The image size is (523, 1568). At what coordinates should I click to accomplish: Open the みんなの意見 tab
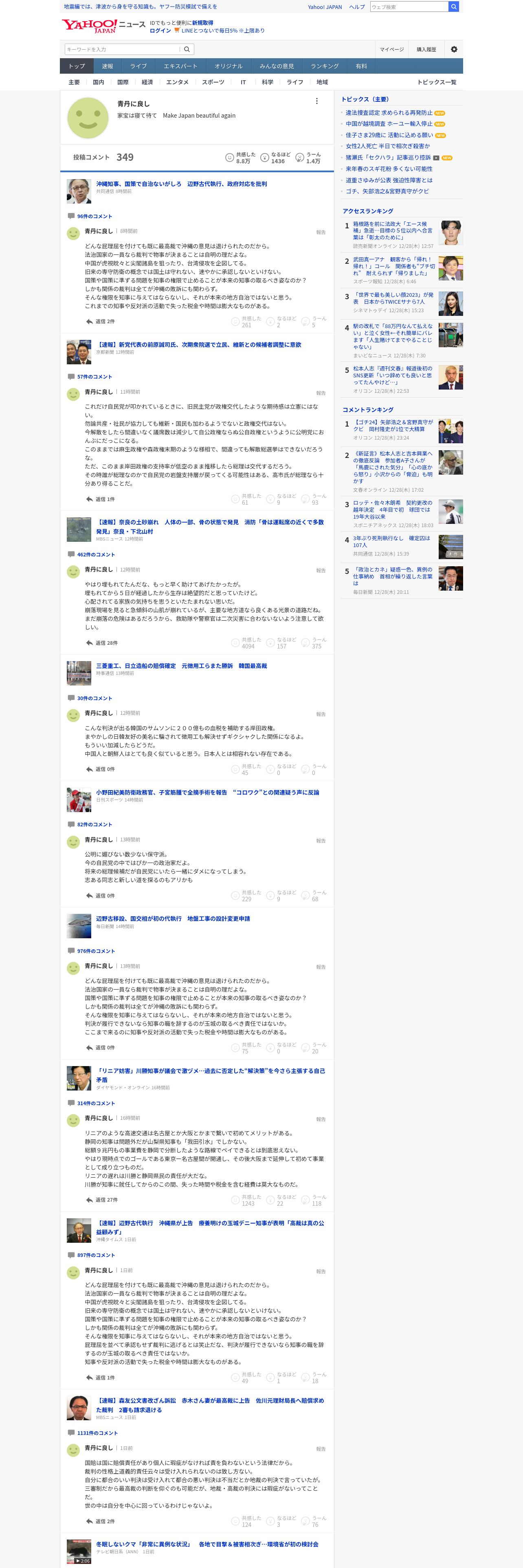tap(277, 66)
